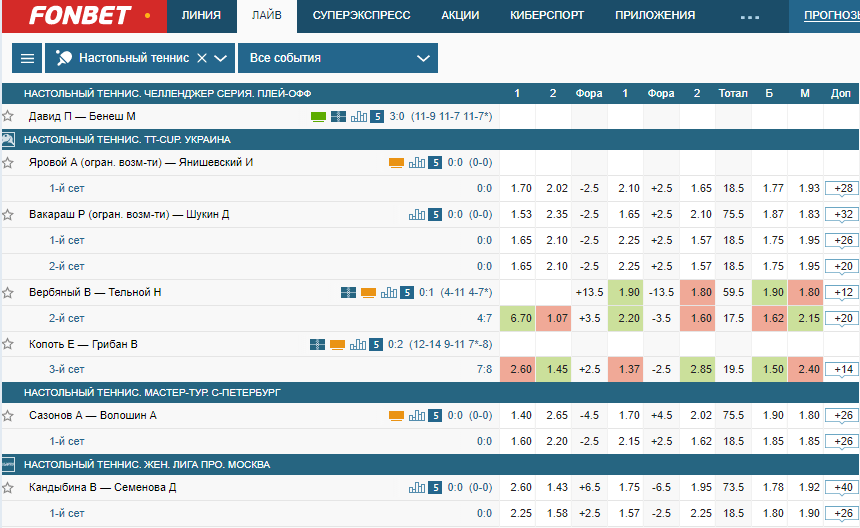The image size is (860, 528).
Task: Open statistics chart icon for Сазонов А match
Action: (417, 416)
